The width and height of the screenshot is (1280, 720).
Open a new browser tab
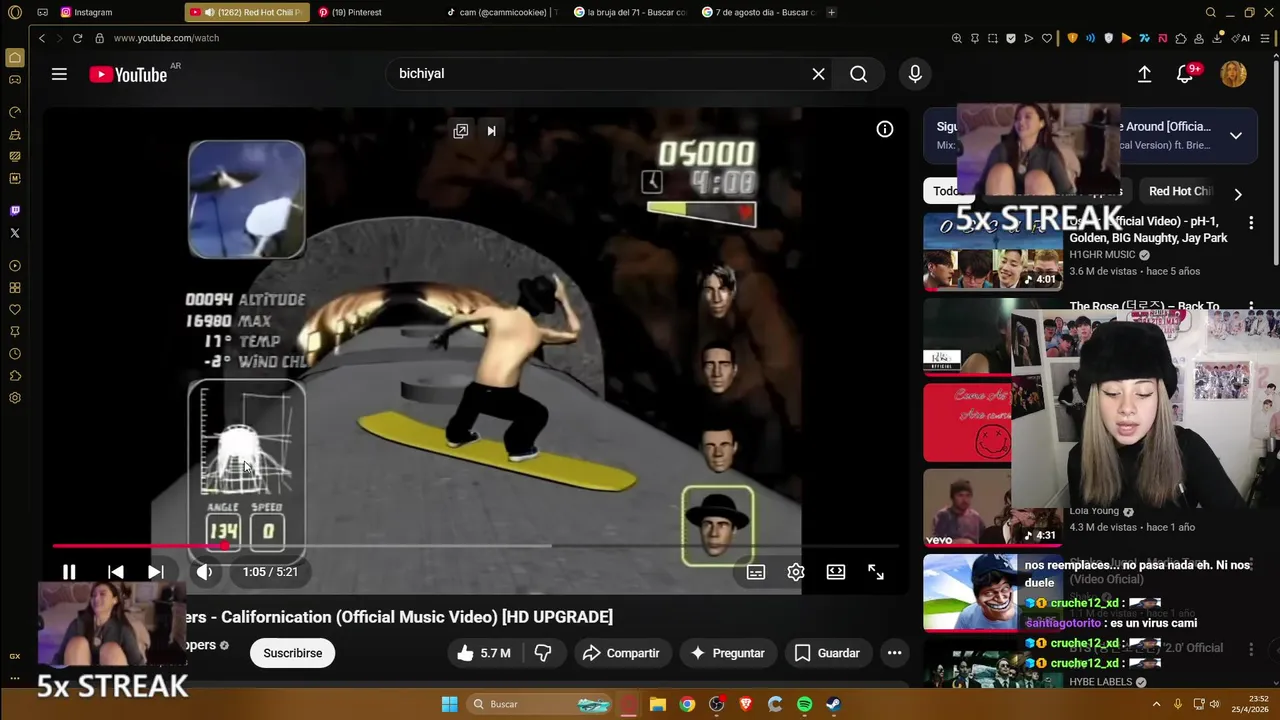[831, 12]
